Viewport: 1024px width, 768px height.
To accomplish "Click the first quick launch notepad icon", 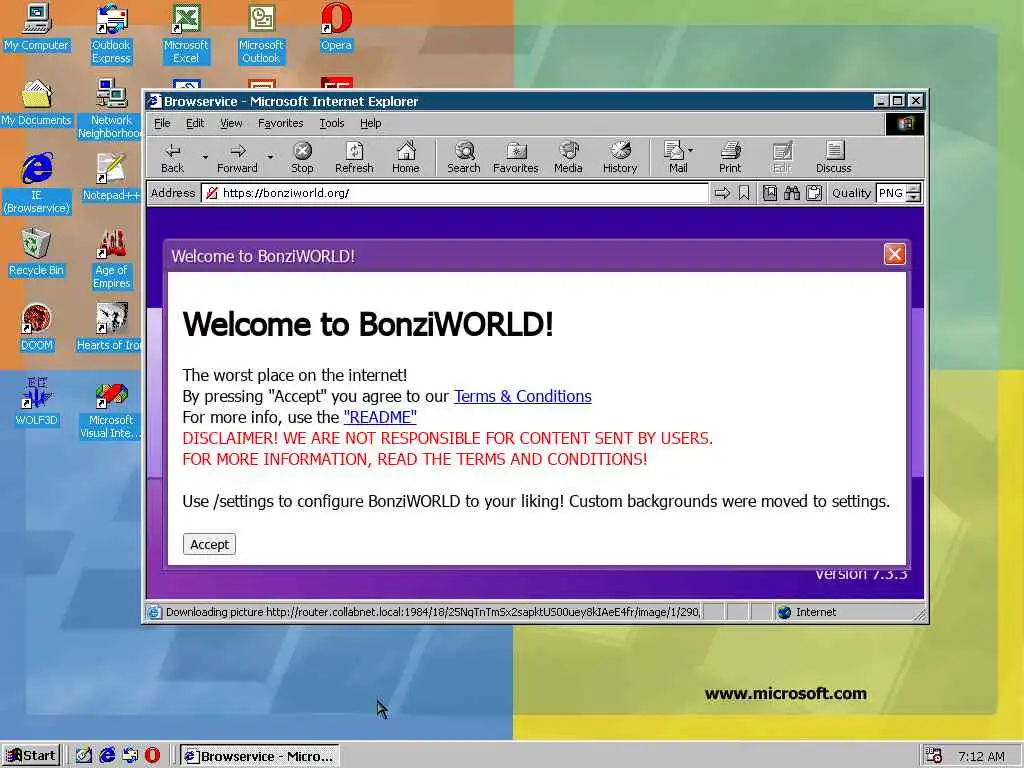I will [x=84, y=756].
